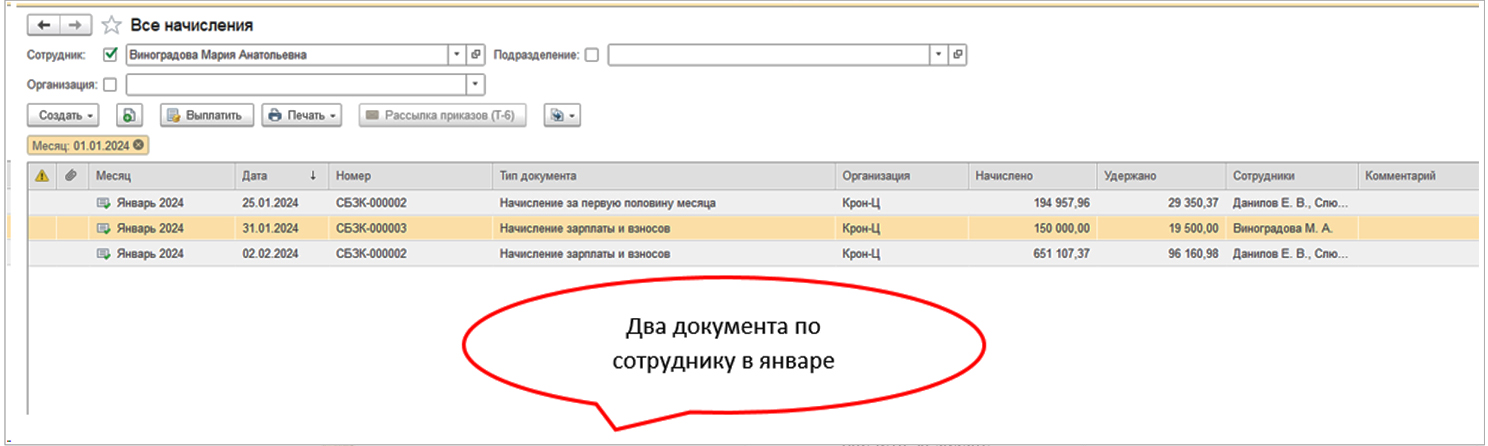Remove the Месяц 01.01.2024 filter chip
Screen dimensions: 1488x446
(x=138, y=145)
